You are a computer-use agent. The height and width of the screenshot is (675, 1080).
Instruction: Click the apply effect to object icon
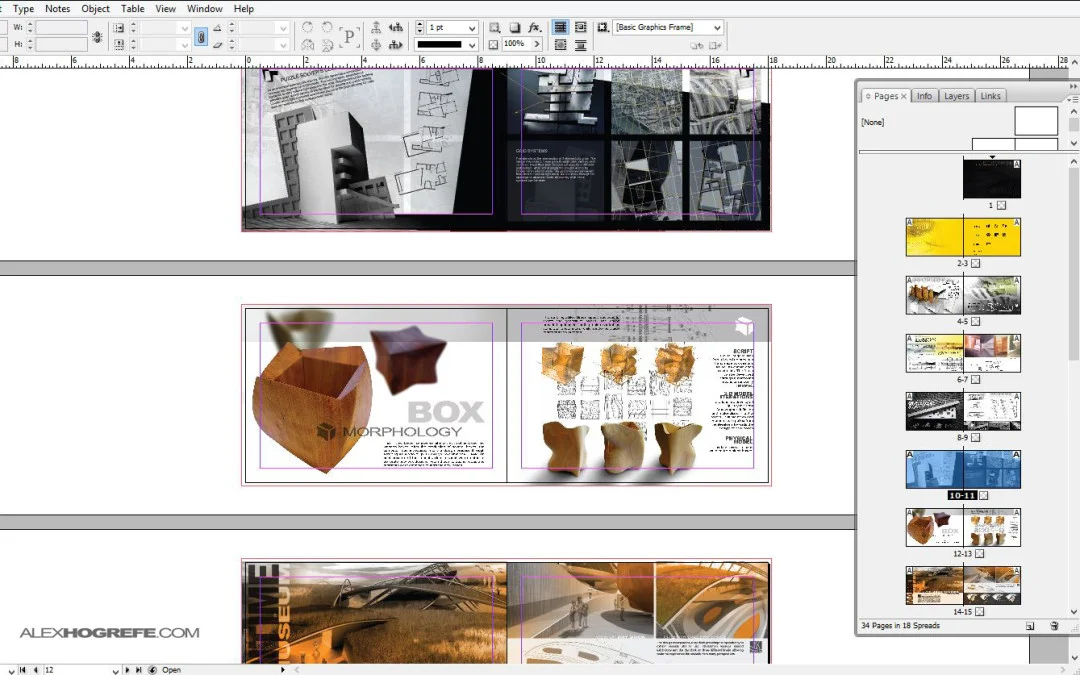point(495,27)
